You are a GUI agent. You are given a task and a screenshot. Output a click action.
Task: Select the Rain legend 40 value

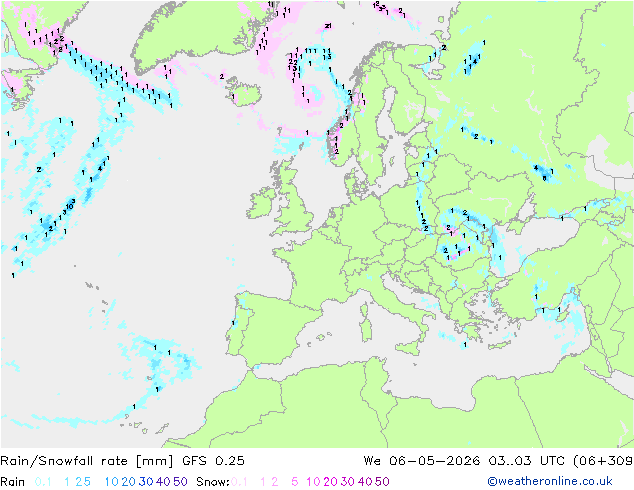point(163,482)
